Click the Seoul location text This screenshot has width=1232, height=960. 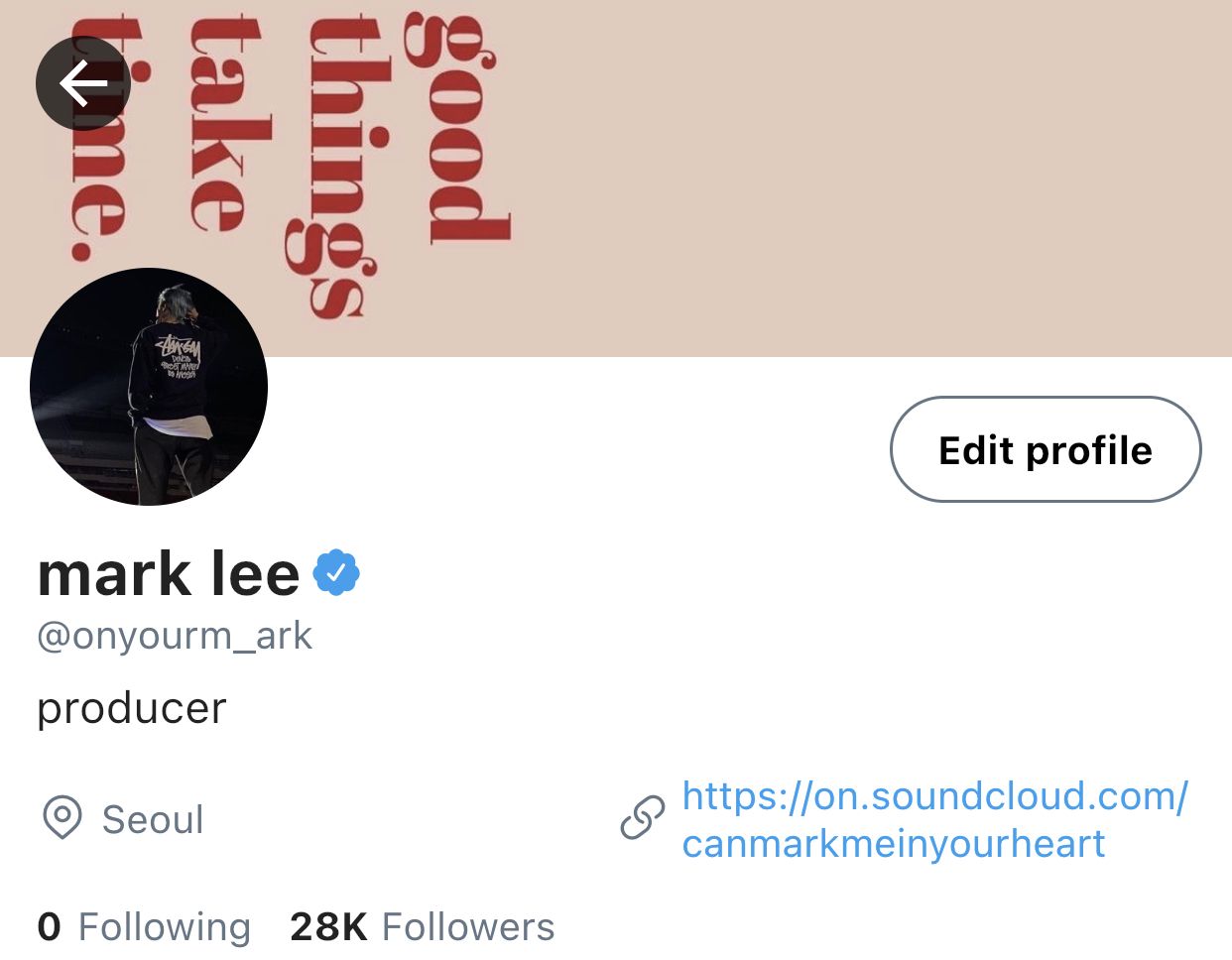coord(153,819)
